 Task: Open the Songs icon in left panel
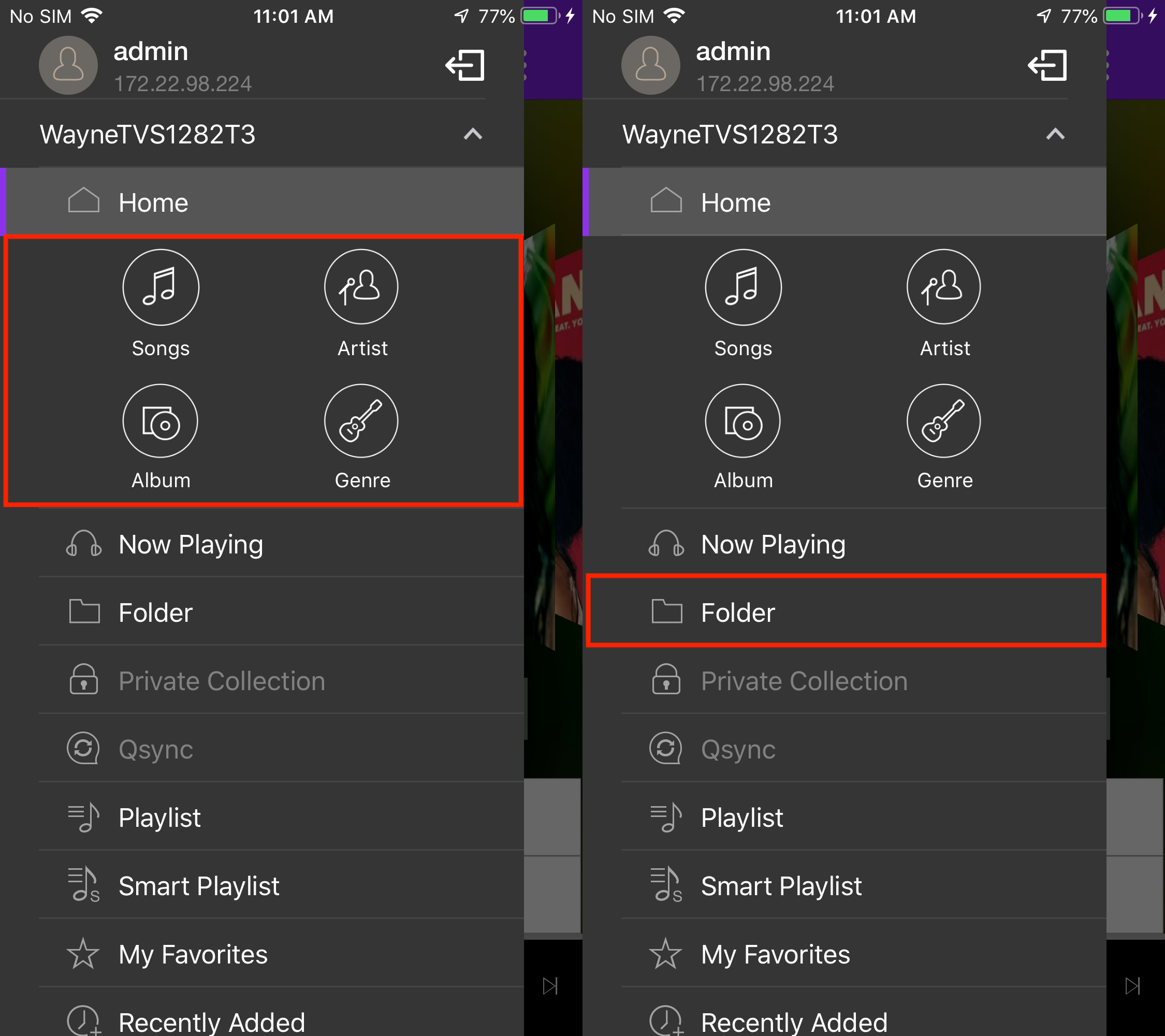[161, 287]
